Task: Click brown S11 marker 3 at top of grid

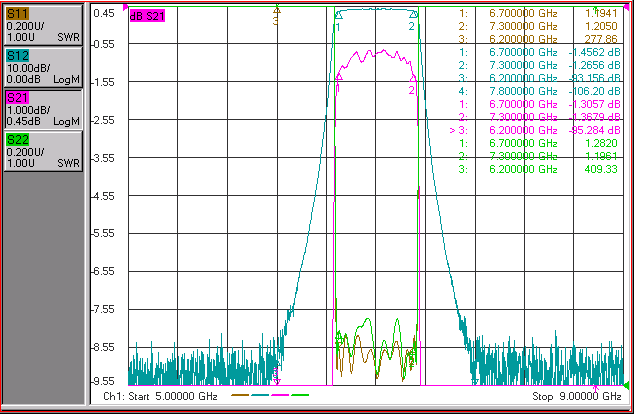Action: (277, 10)
